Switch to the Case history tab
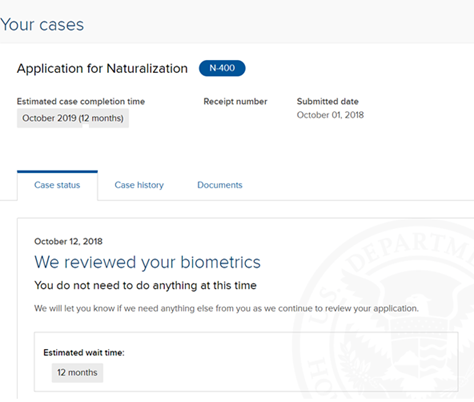The height and width of the screenshot is (402, 474). 139,185
